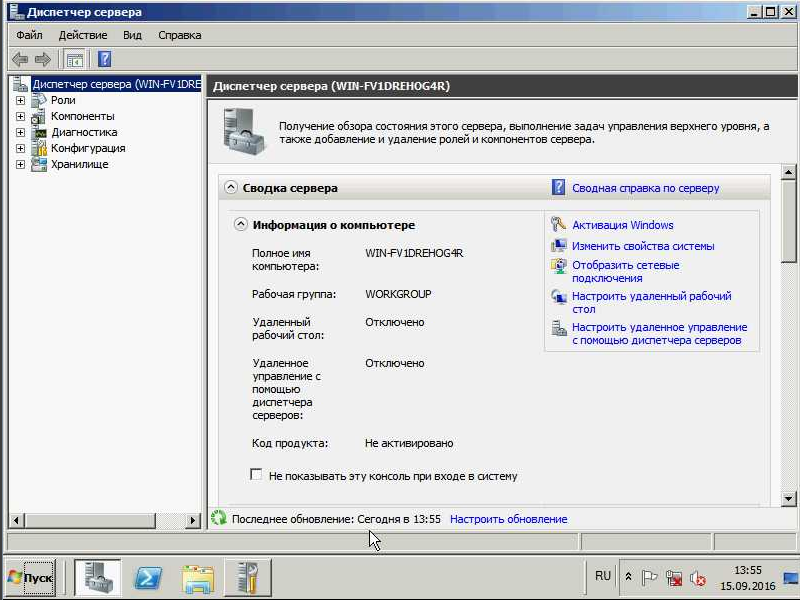
Task: Click the RU language indicator
Action: click(x=603, y=576)
